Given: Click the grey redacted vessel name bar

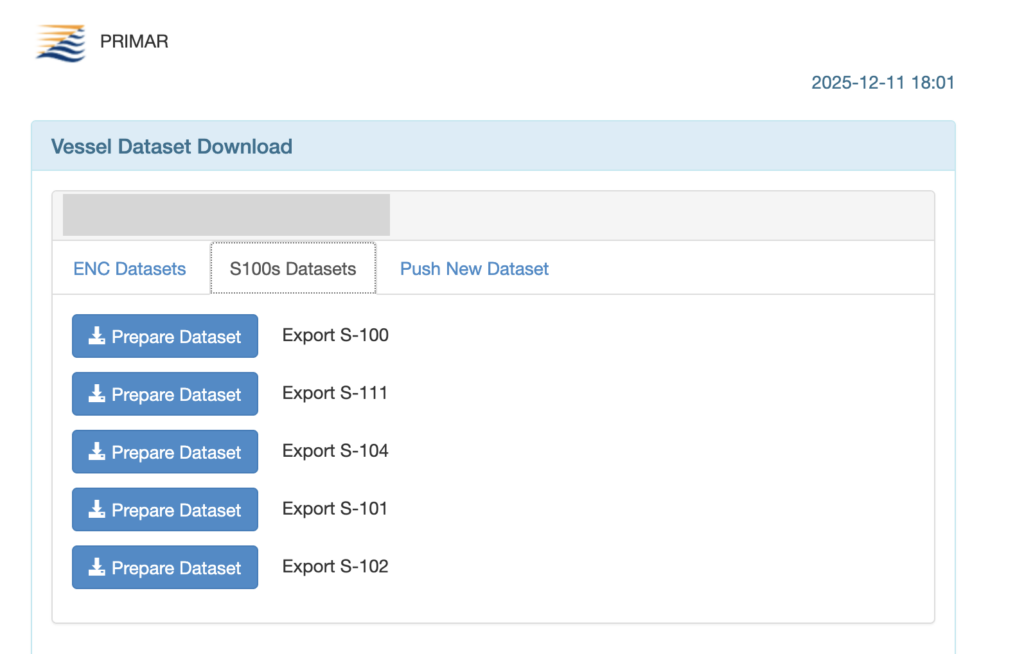Looking at the screenshot, I should coord(226,215).
